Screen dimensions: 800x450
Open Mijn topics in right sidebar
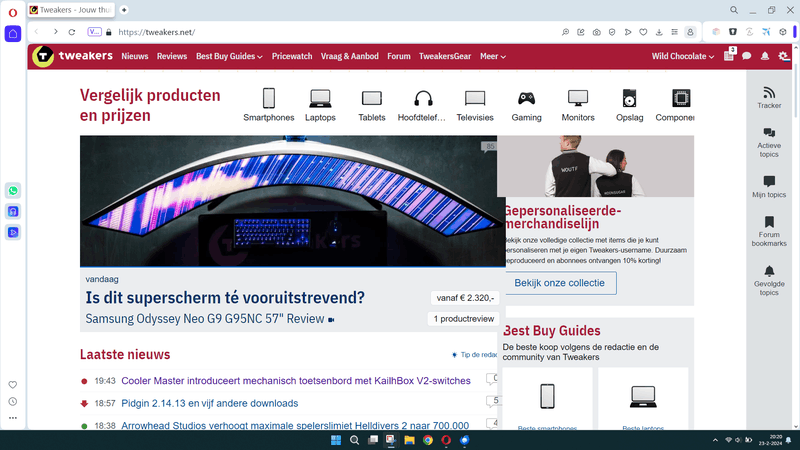(769, 186)
